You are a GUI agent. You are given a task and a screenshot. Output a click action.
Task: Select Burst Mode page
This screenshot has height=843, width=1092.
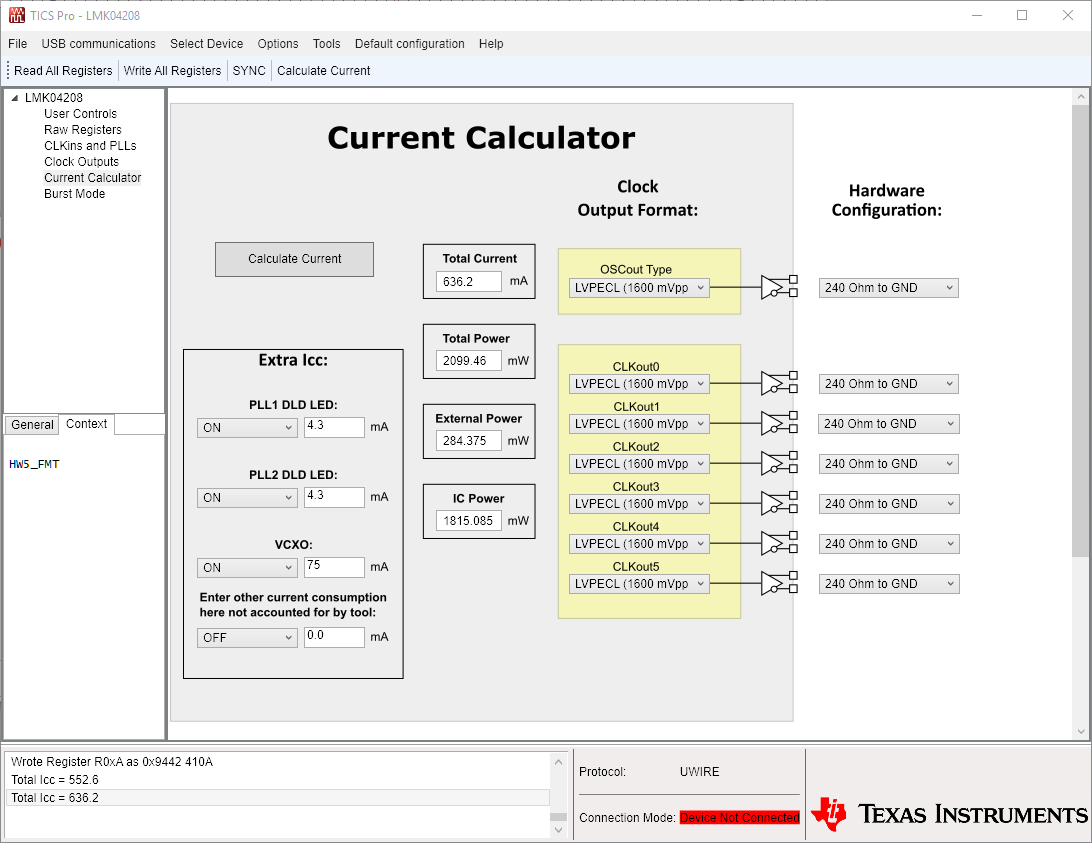[74, 194]
